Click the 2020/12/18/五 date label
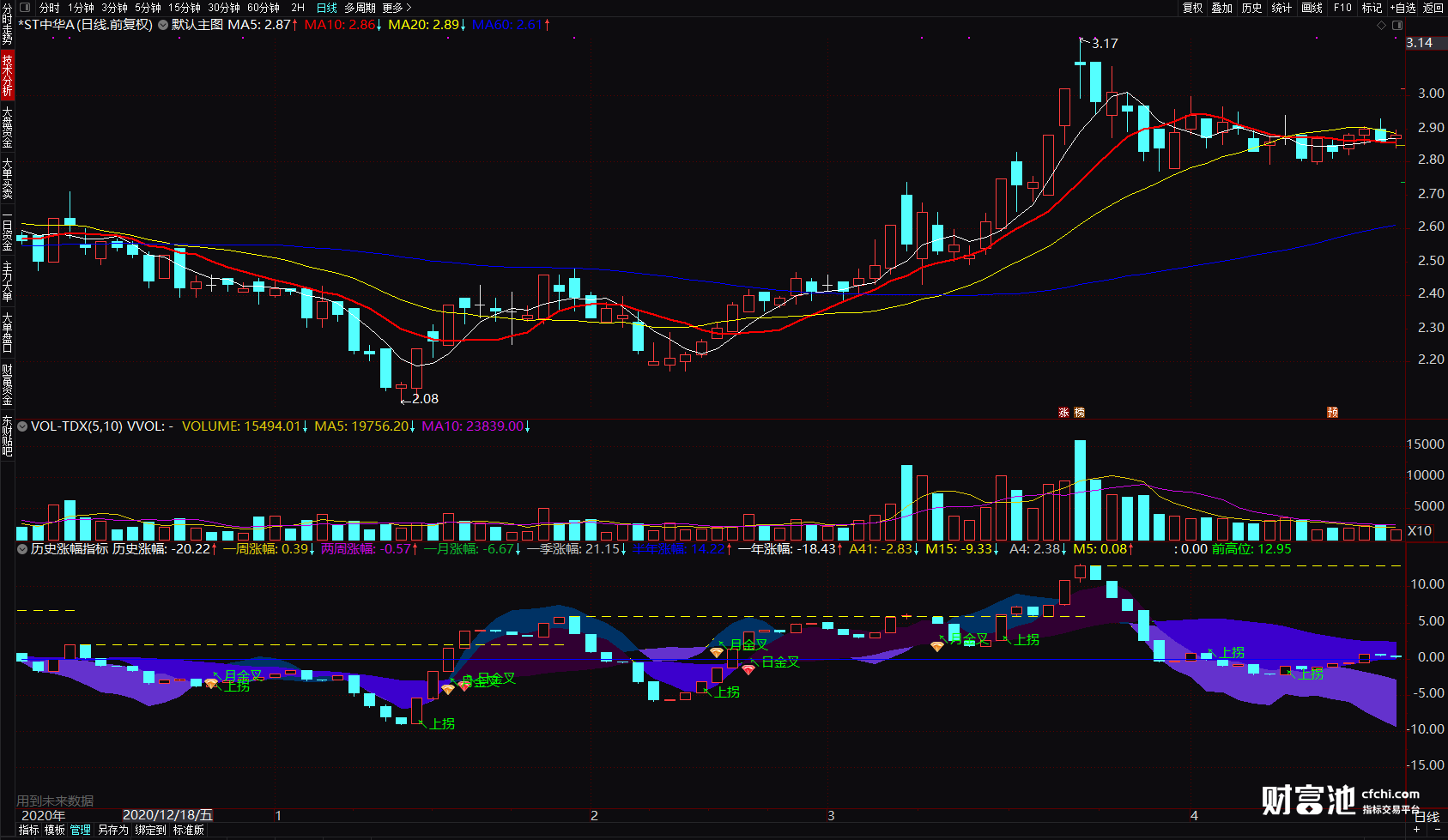The width and height of the screenshot is (1448, 840). click(x=167, y=815)
